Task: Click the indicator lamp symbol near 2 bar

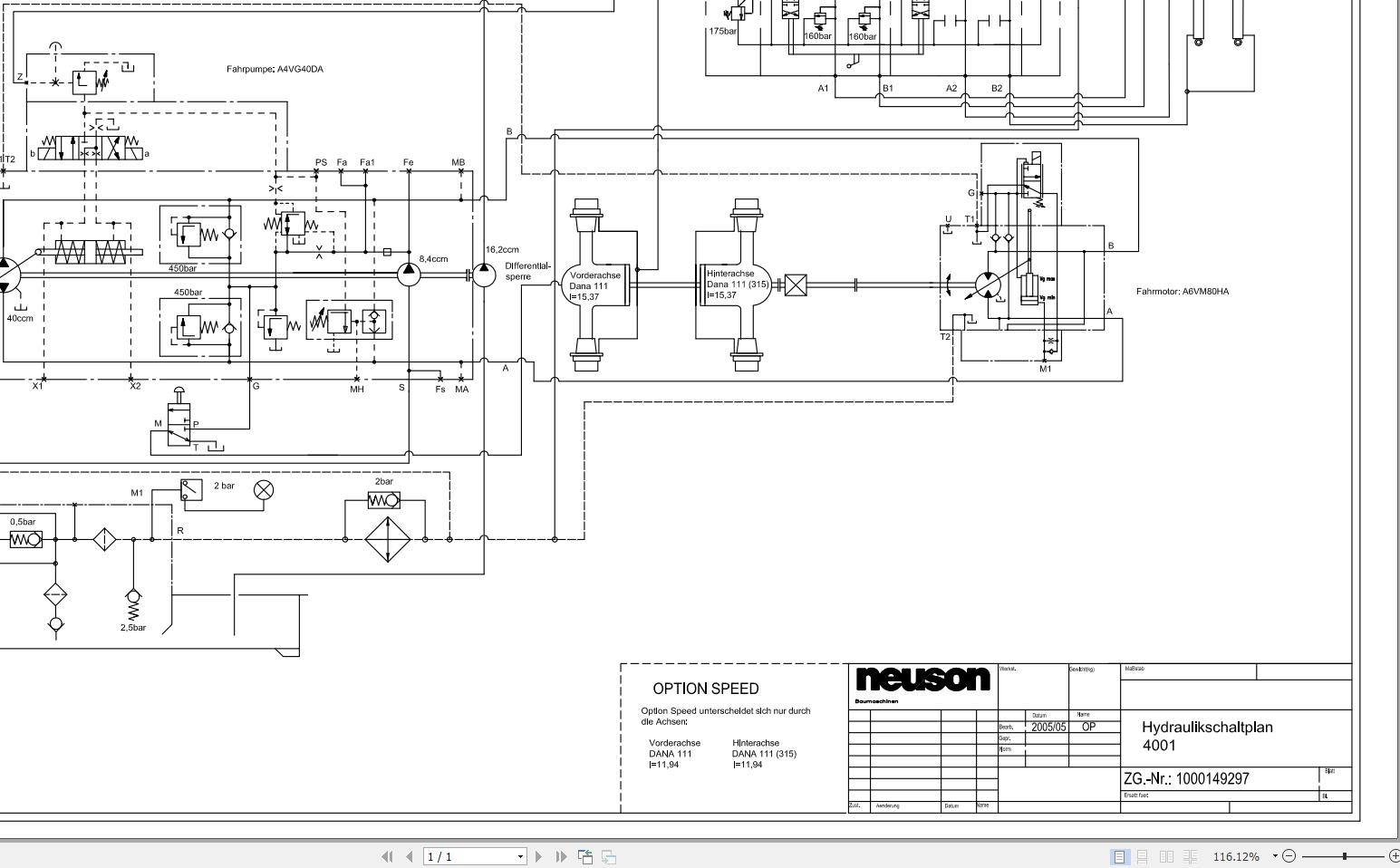Action: tap(264, 490)
